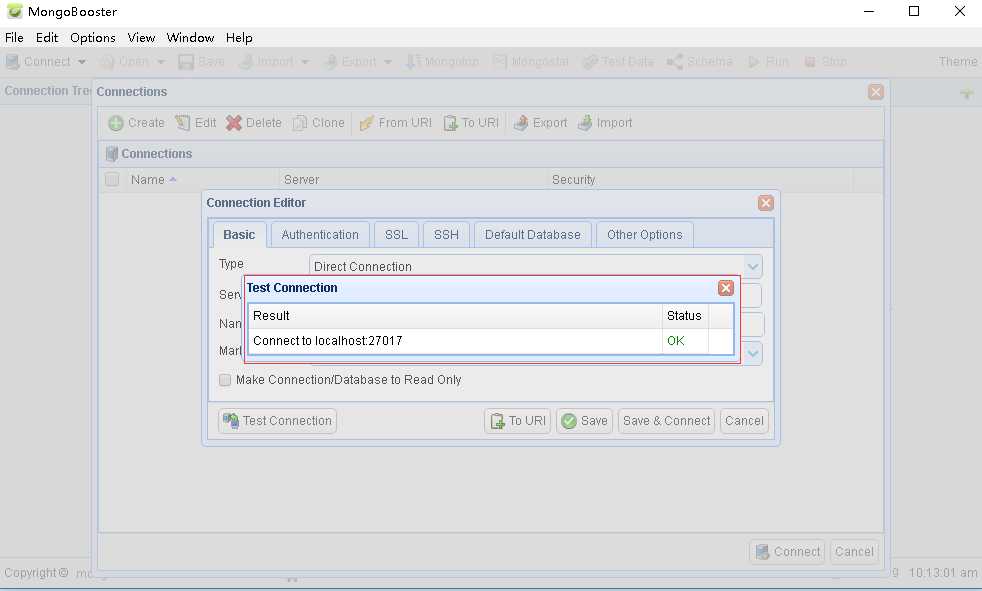Toggle Make Connection/Database to Read Only
The height and width of the screenshot is (591, 982).
(x=225, y=380)
